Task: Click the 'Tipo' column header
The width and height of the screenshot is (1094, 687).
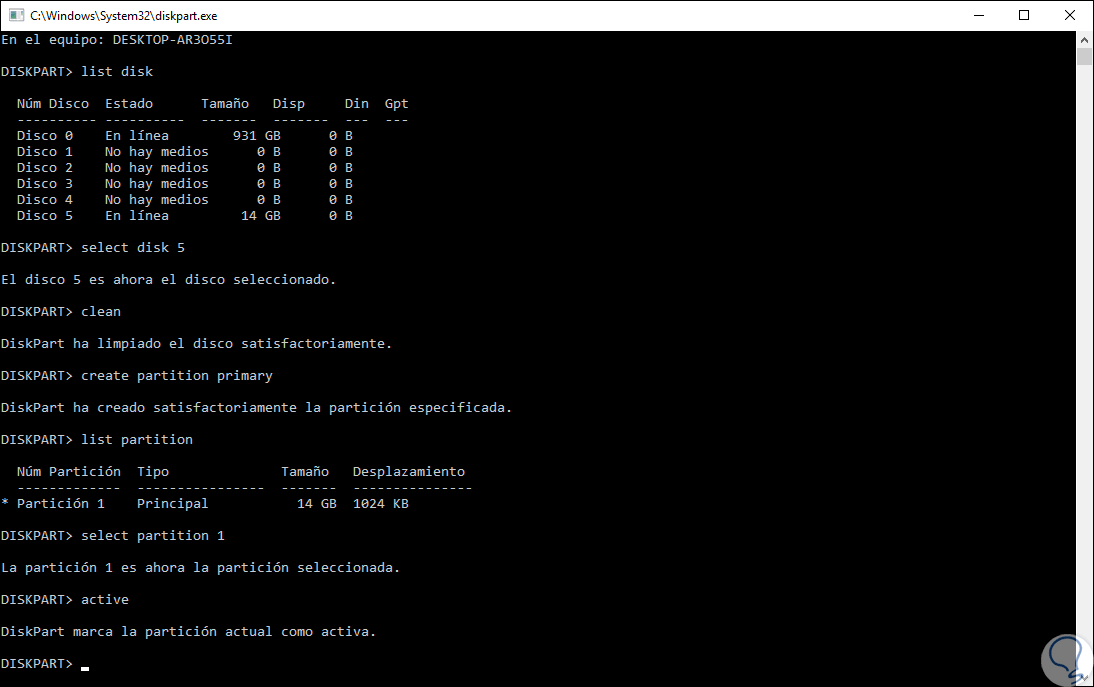Action: (x=153, y=472)
